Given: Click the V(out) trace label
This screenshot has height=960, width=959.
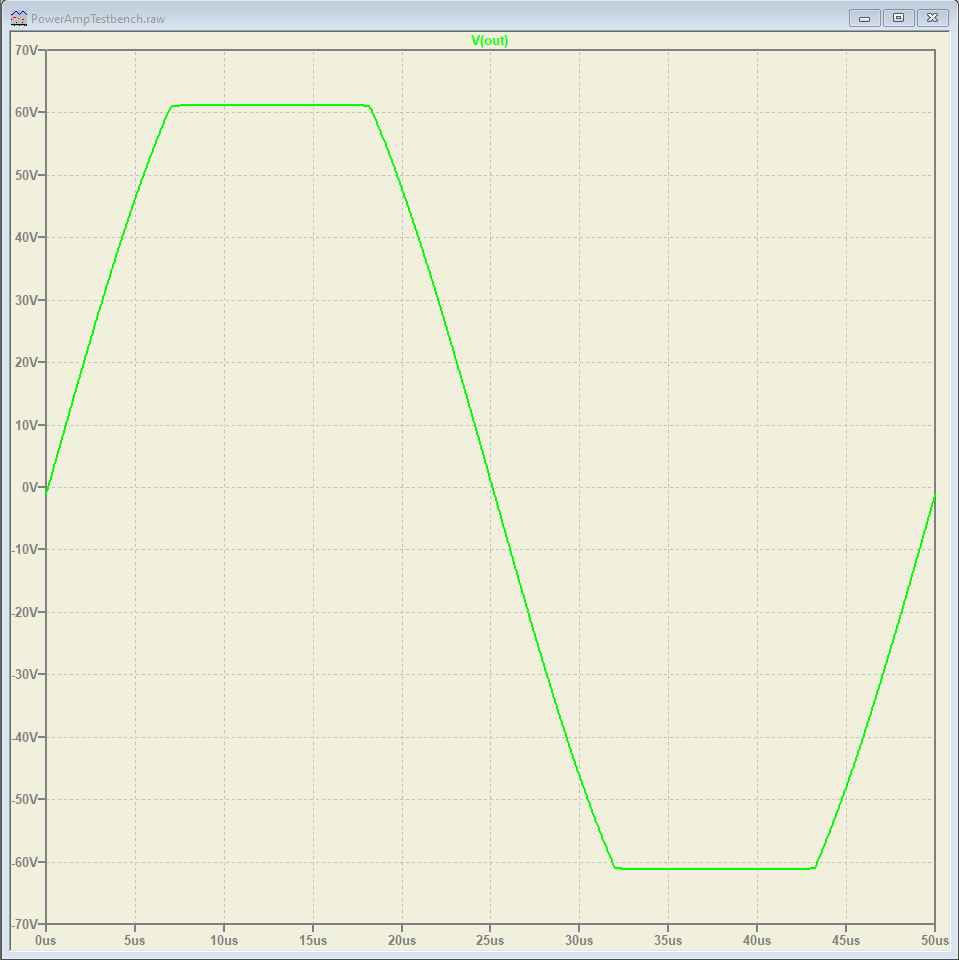Looking at the screenshot, I should coord(489,40).
